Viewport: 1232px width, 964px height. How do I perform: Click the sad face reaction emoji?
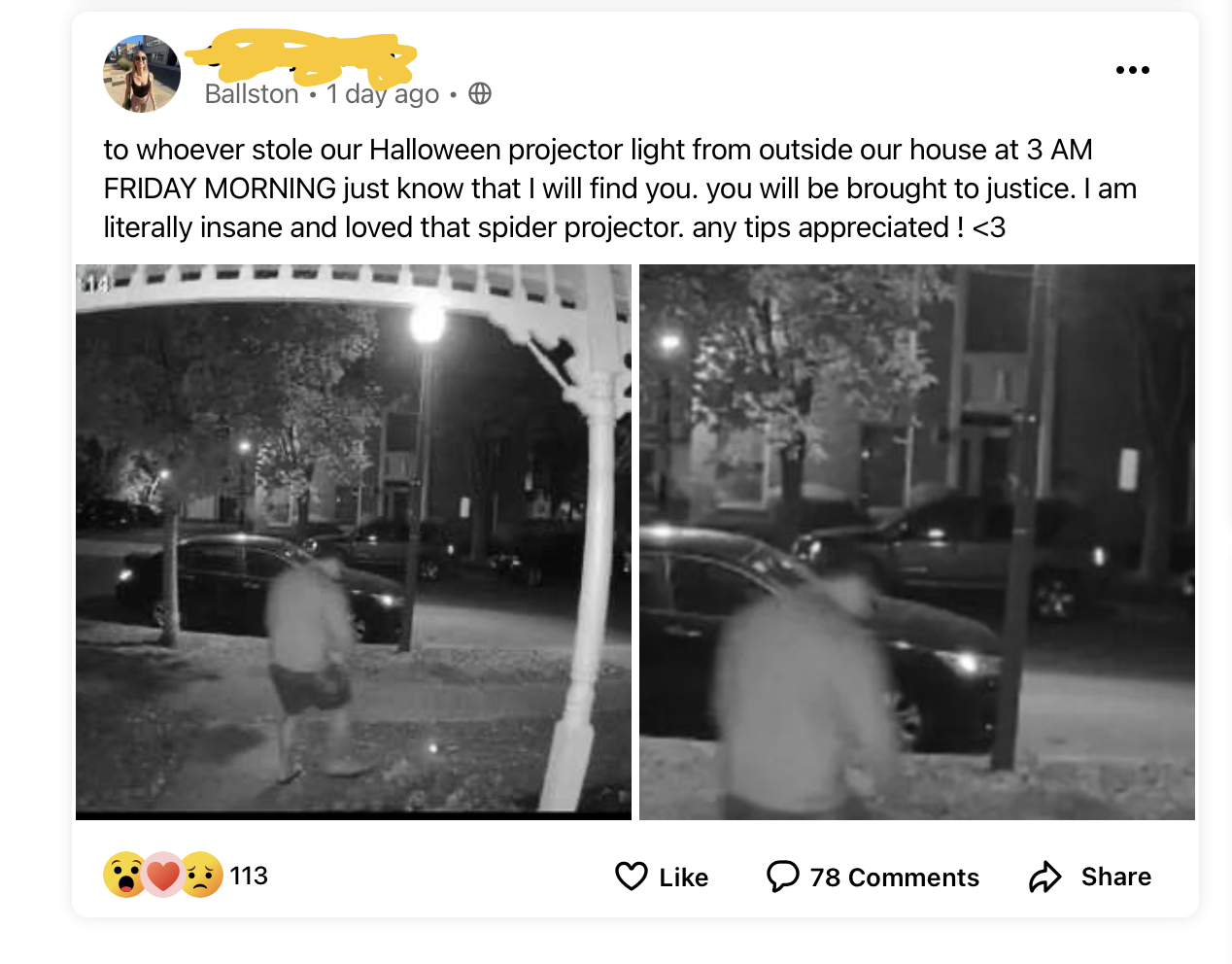point(201,876)
